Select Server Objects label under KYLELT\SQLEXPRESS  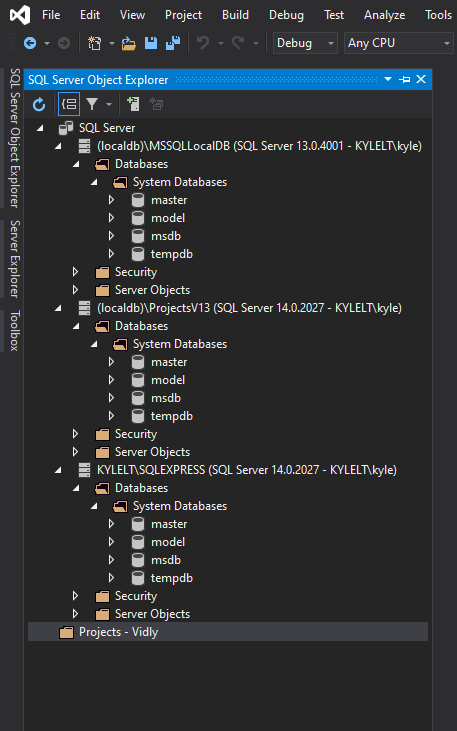(x=152, y=614)
